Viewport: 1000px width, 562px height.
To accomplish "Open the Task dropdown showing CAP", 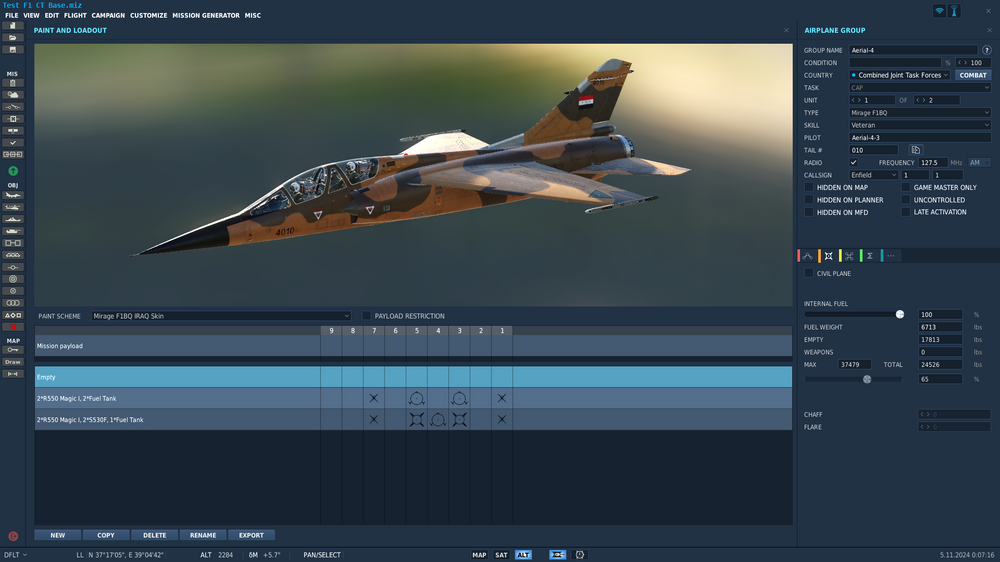I will click(920, 87).
